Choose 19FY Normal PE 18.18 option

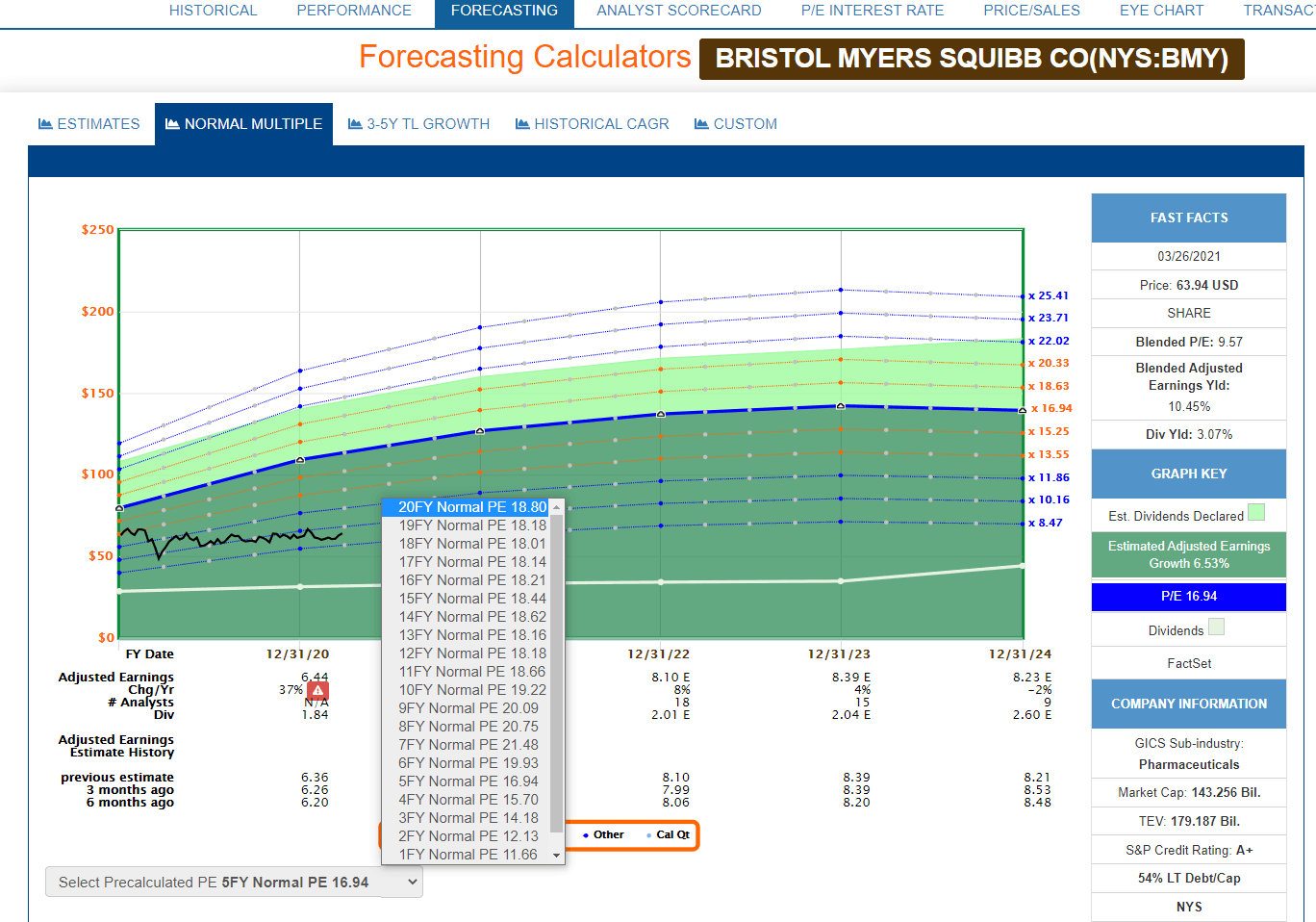[467, 525]
